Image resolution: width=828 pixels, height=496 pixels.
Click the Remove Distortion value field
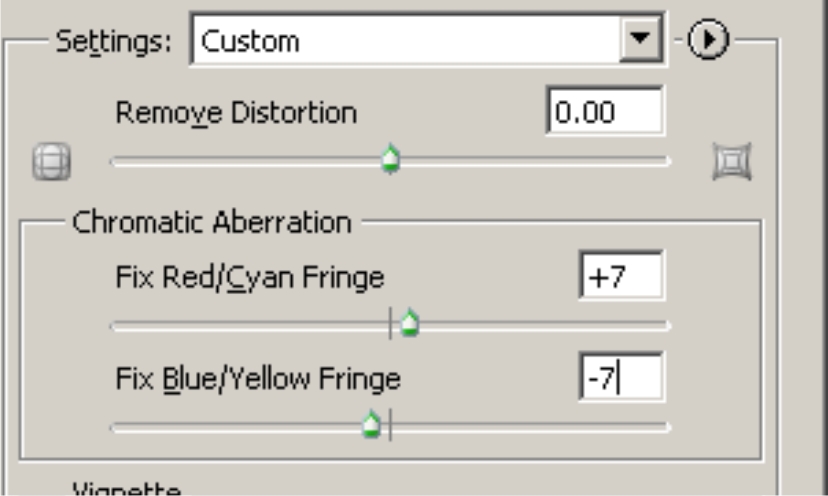pyautogui.click(x=605, y=111)
